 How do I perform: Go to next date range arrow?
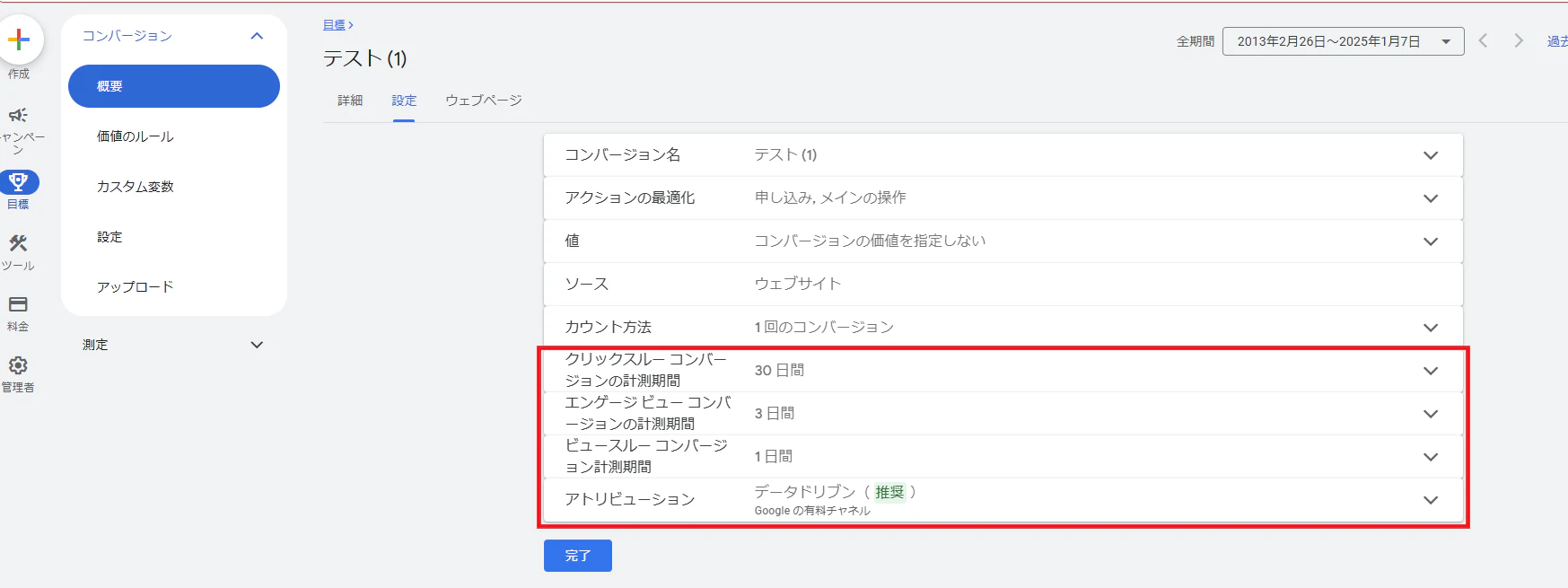coord(1519,40)
